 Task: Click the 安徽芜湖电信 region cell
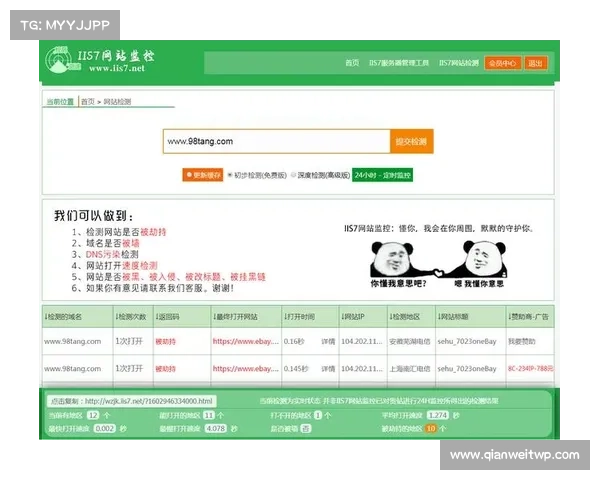[x=410, y=341]
